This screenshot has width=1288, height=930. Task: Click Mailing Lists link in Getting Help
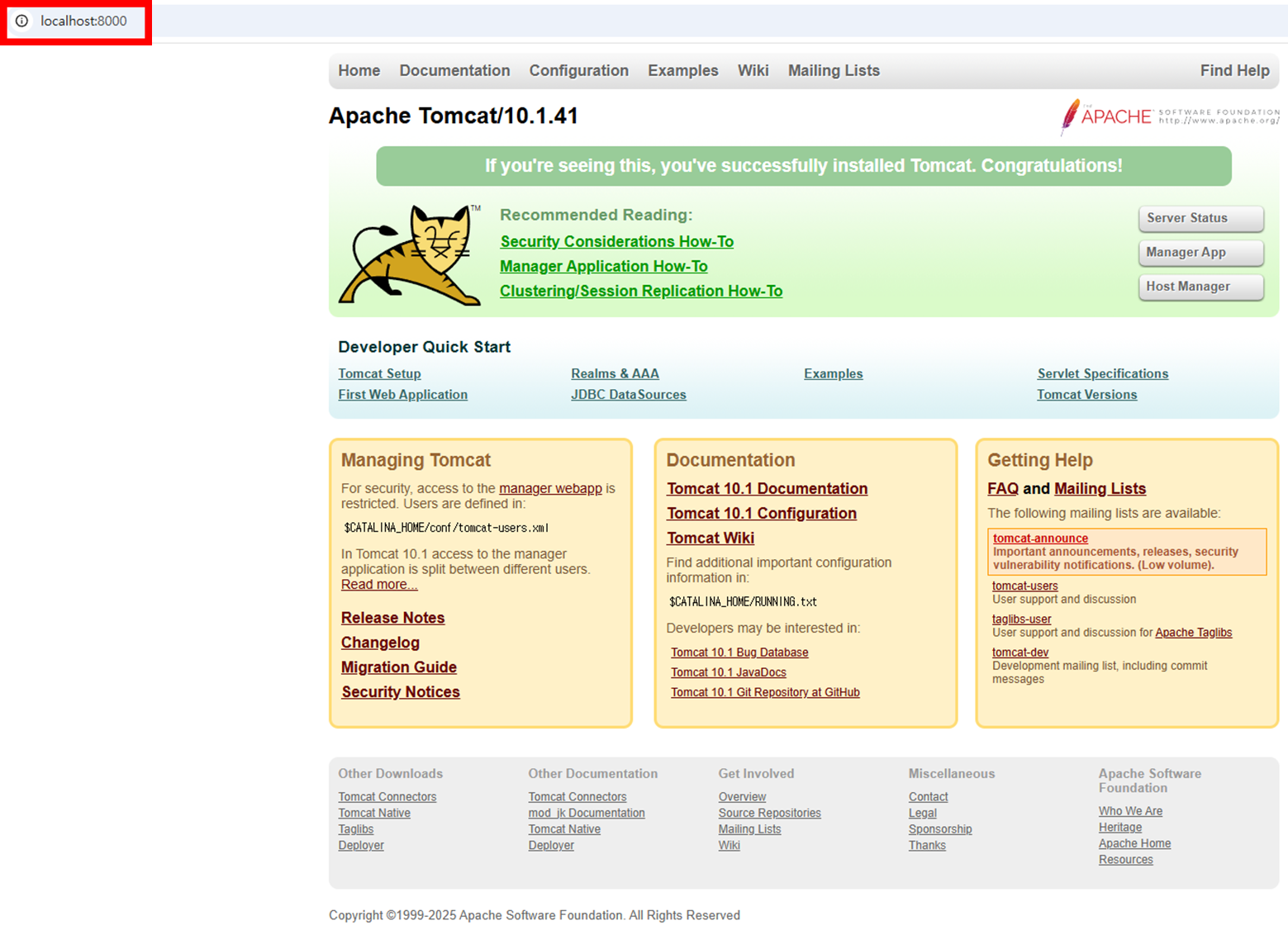click(1100, 488)
